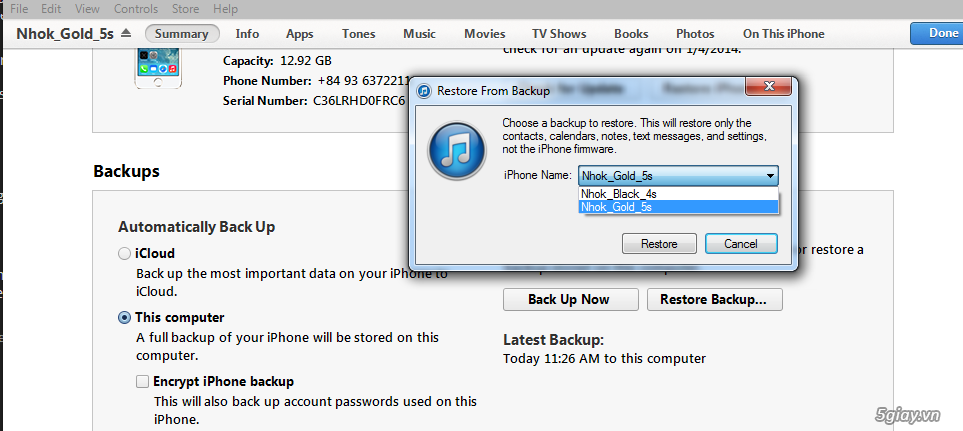Open the View menu
Viewport: 963px width, 431px height.
tap(88, 9)
